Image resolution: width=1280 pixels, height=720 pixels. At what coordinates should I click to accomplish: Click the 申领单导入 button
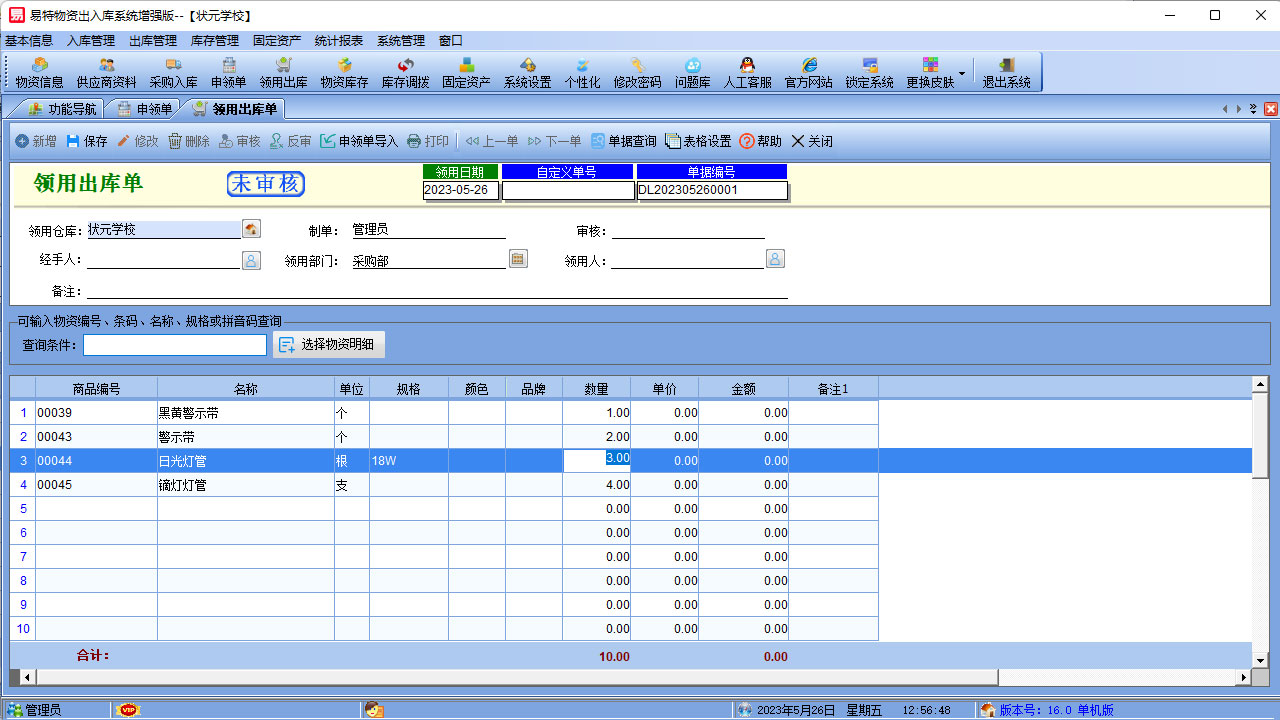(x=358, y=141)
